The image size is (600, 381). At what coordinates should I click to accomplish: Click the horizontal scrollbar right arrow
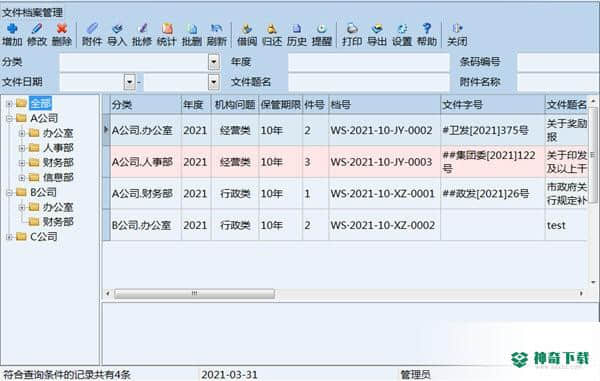tap(581, 294)
